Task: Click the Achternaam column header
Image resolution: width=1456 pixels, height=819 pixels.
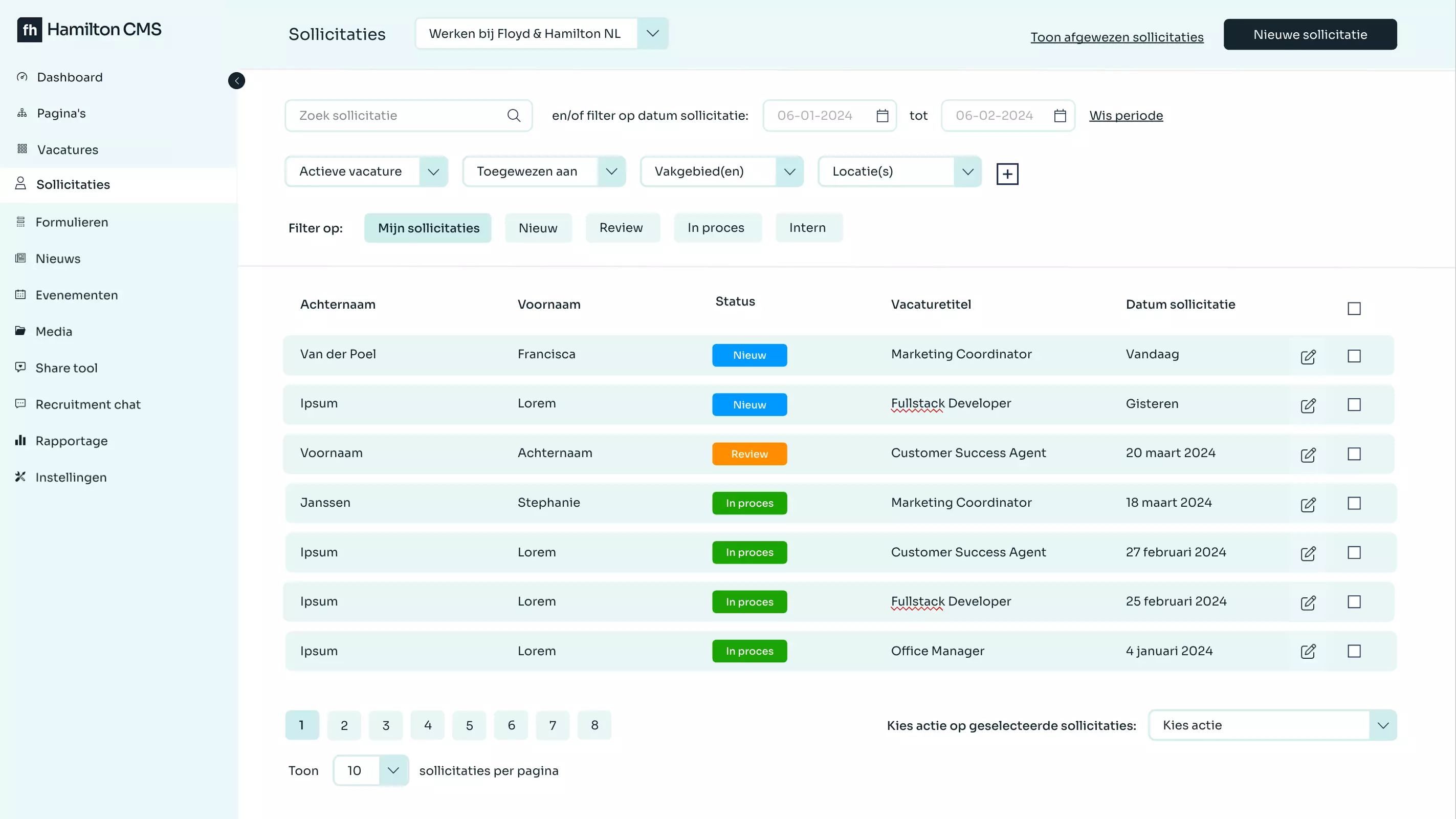Action: (x=338, y=304)
